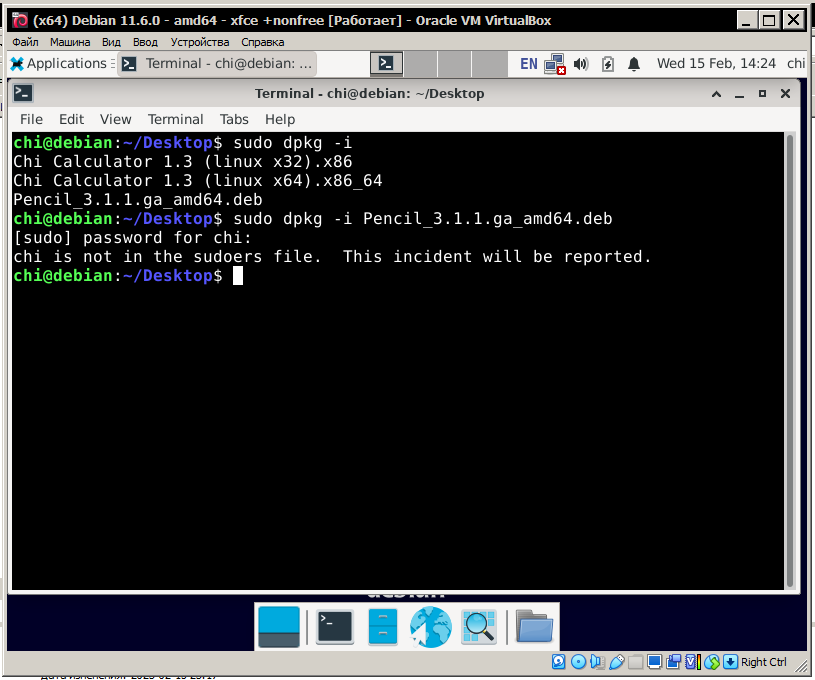Switch to first workspace with terminal
Screen dimensions: 815x680
point(386,64)
